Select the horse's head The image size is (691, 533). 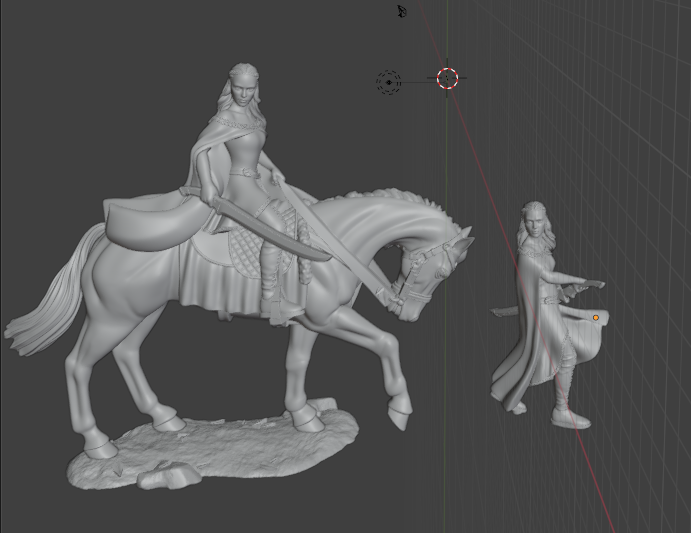(x=430, y=273)
